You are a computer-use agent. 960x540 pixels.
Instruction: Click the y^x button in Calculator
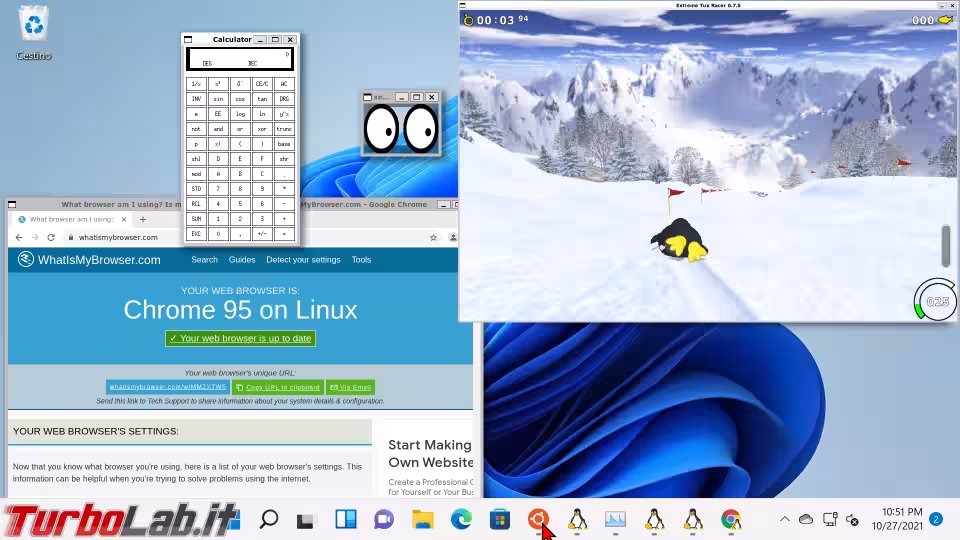pyautogui.click(x=284, y=114)
